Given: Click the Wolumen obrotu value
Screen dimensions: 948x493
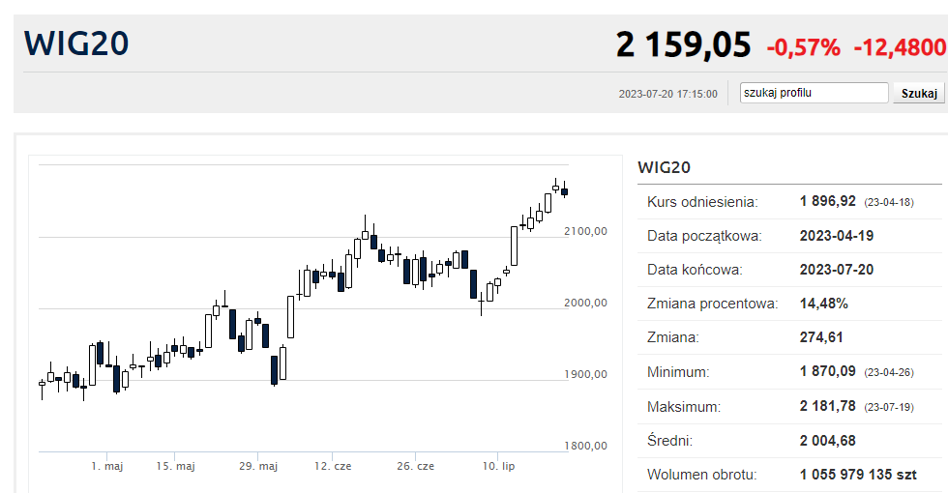Looking at the screenshot, I should click(x=858, y=475).
